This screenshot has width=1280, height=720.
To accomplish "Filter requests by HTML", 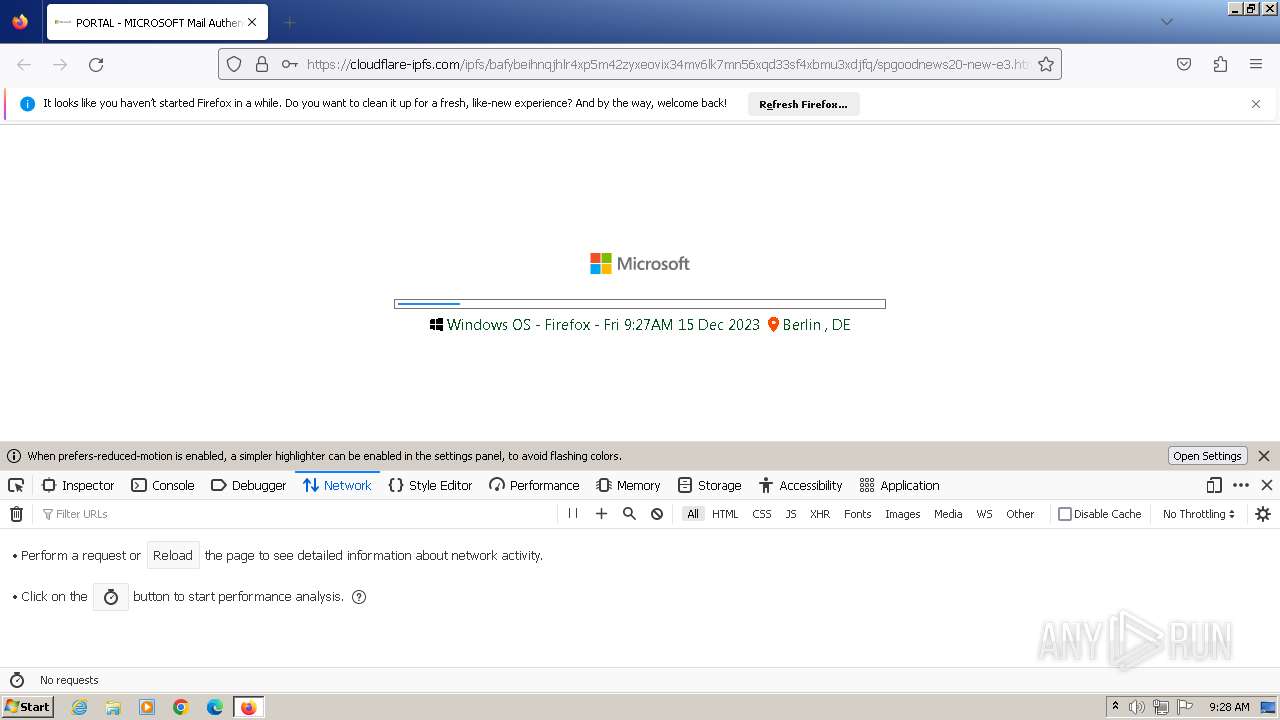I will tap(725, 514).
